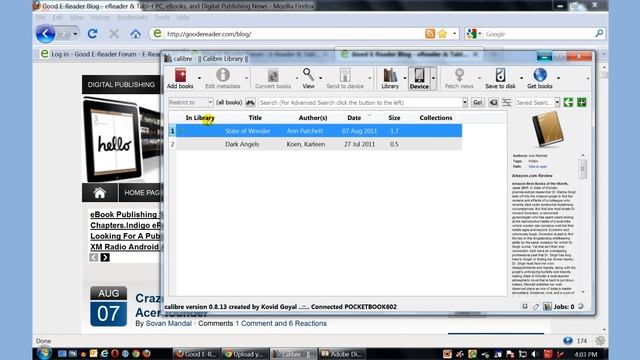Open Firefox Tools menu

click(x=162, y=18)
